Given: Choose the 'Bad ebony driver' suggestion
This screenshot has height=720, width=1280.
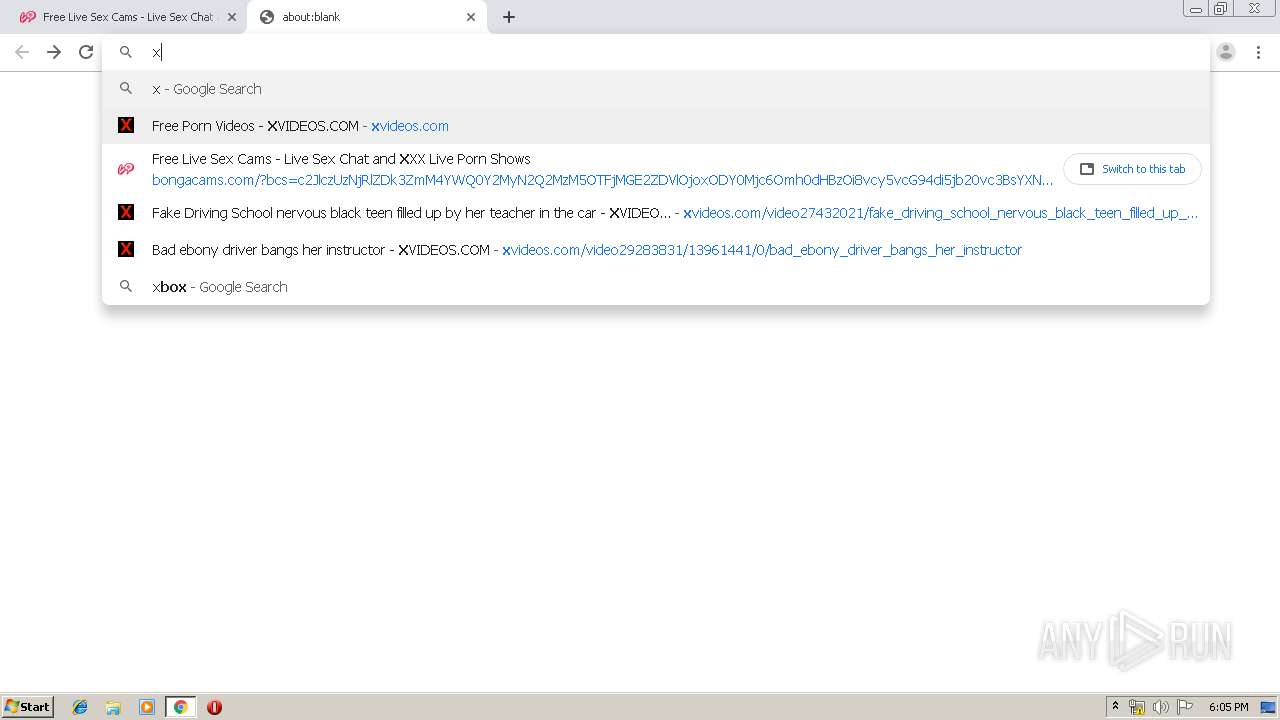Looking at the screenshot, I should tap(656, 250).
